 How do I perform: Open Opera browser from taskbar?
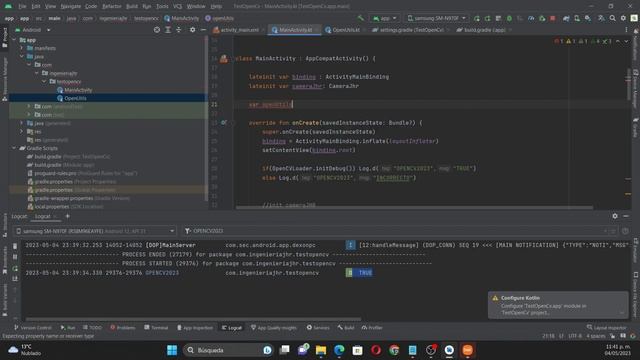pyautogui.click(x=376, y=350)
